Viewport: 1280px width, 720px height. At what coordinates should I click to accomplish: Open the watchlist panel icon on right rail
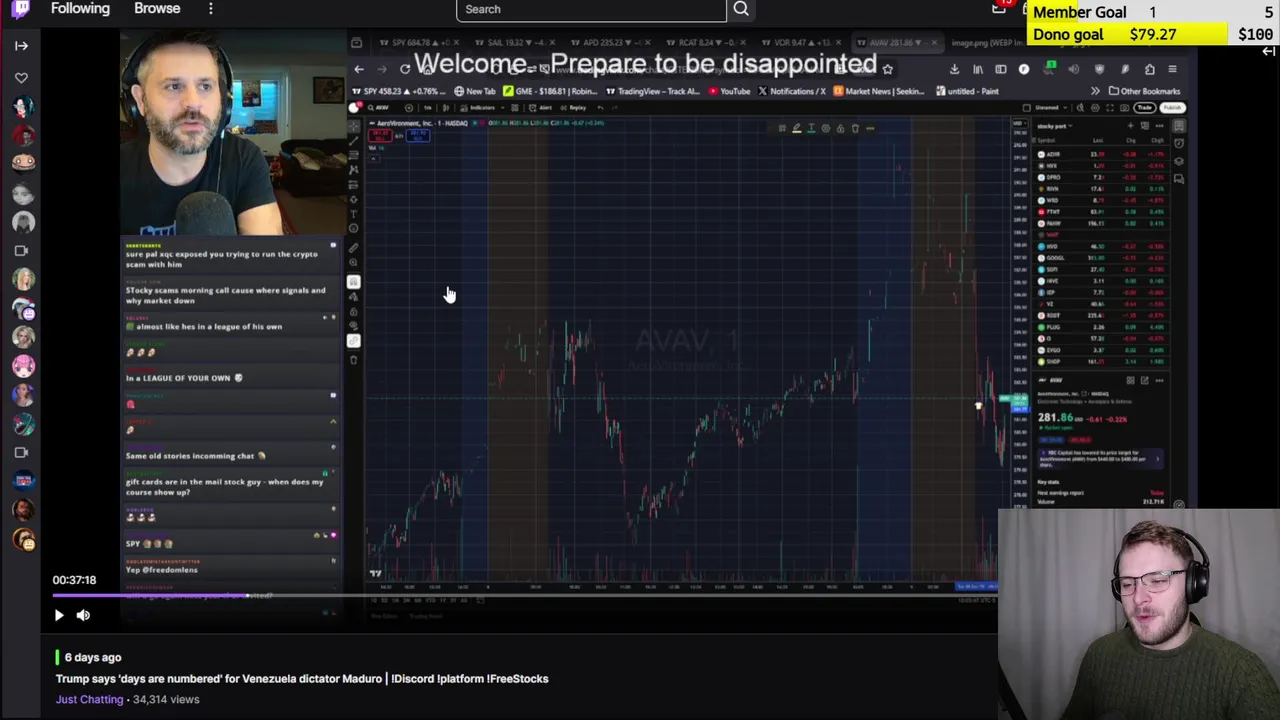click(1179, 126)
